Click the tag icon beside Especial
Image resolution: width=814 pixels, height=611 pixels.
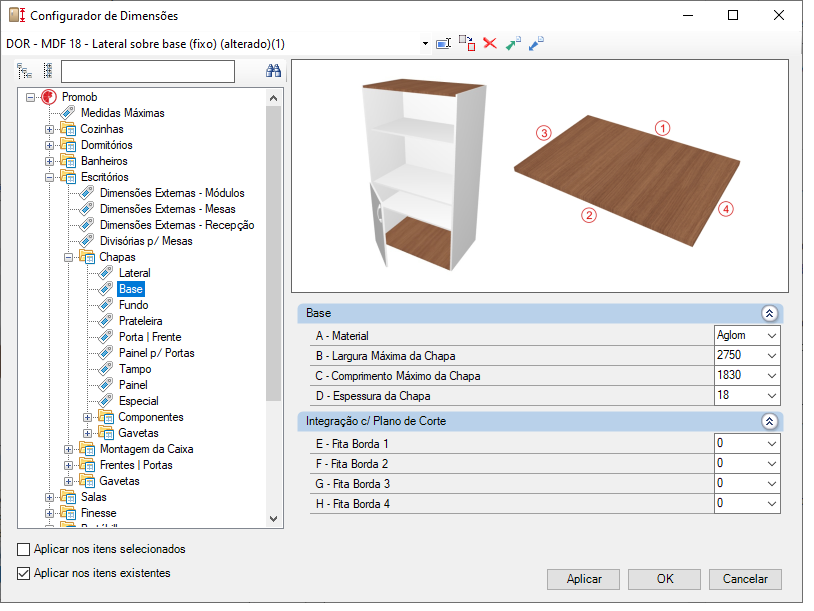106,401
